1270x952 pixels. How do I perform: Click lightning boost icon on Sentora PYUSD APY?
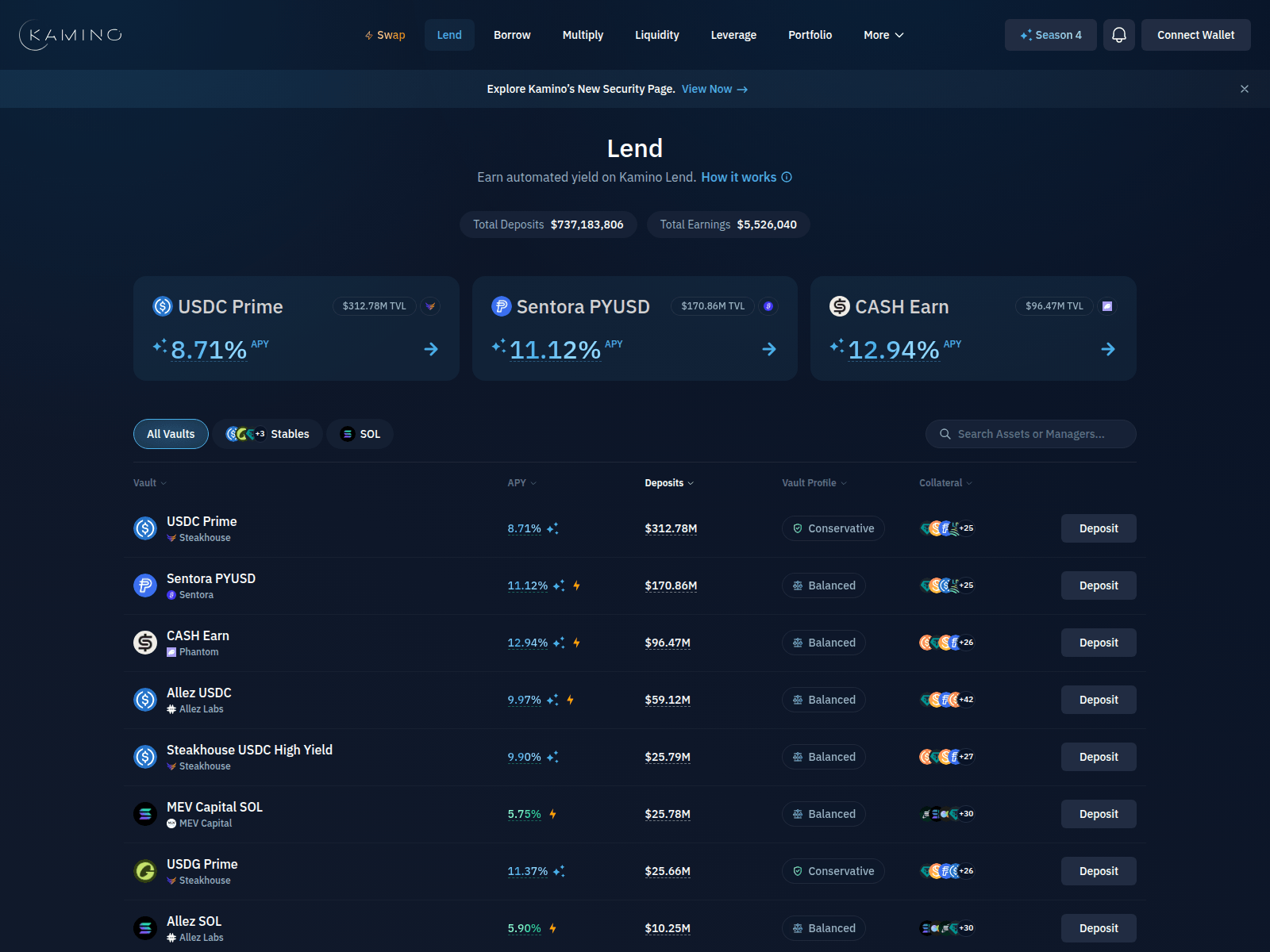(x=577, y=585)
